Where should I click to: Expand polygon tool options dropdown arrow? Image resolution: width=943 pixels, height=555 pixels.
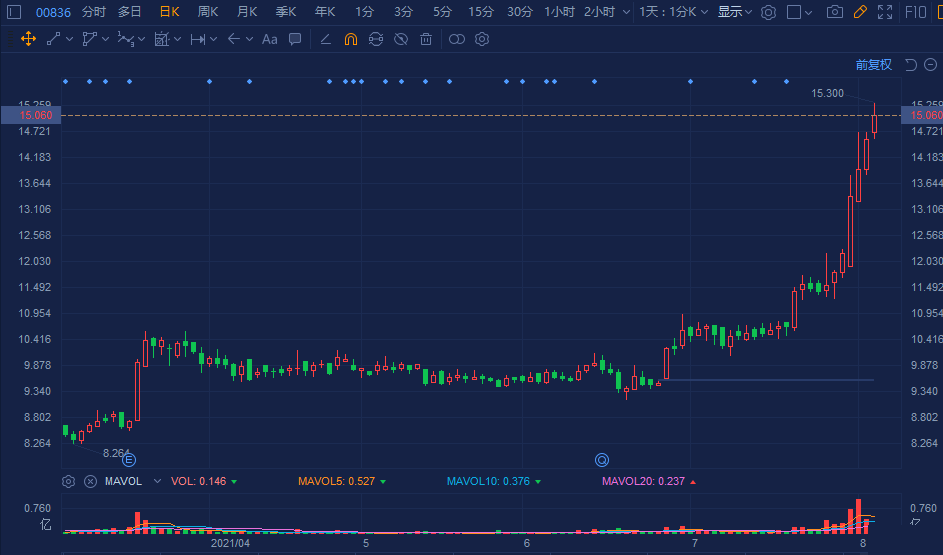(x=106, y=40)
